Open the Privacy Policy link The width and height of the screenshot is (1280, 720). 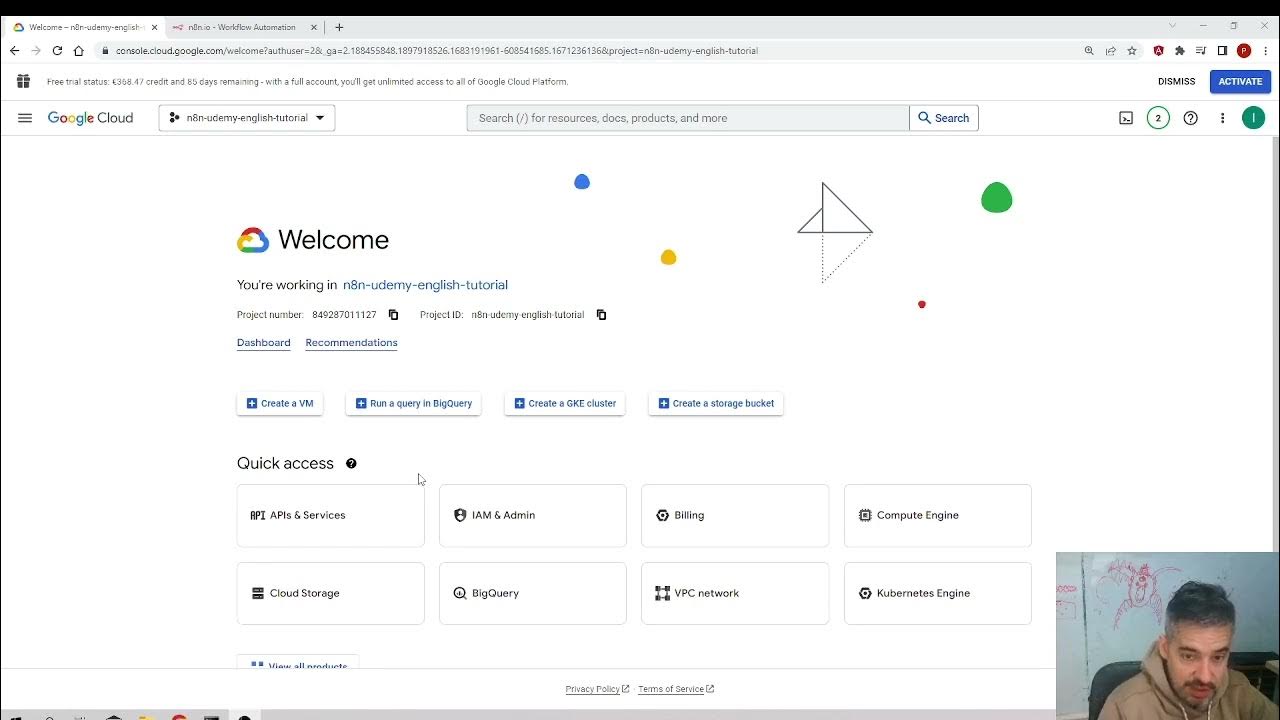(597, 689)
